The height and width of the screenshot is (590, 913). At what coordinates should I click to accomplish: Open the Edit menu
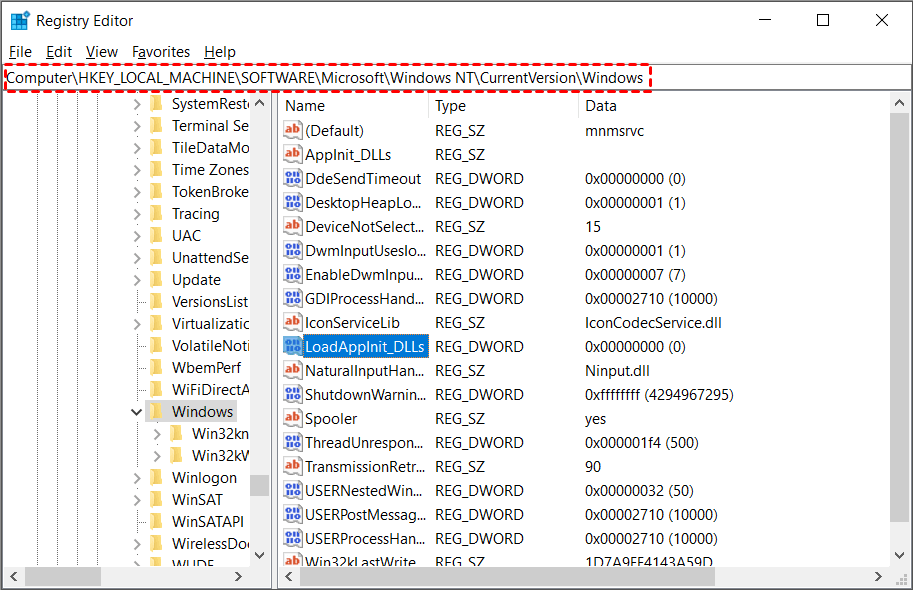point(59,52)
